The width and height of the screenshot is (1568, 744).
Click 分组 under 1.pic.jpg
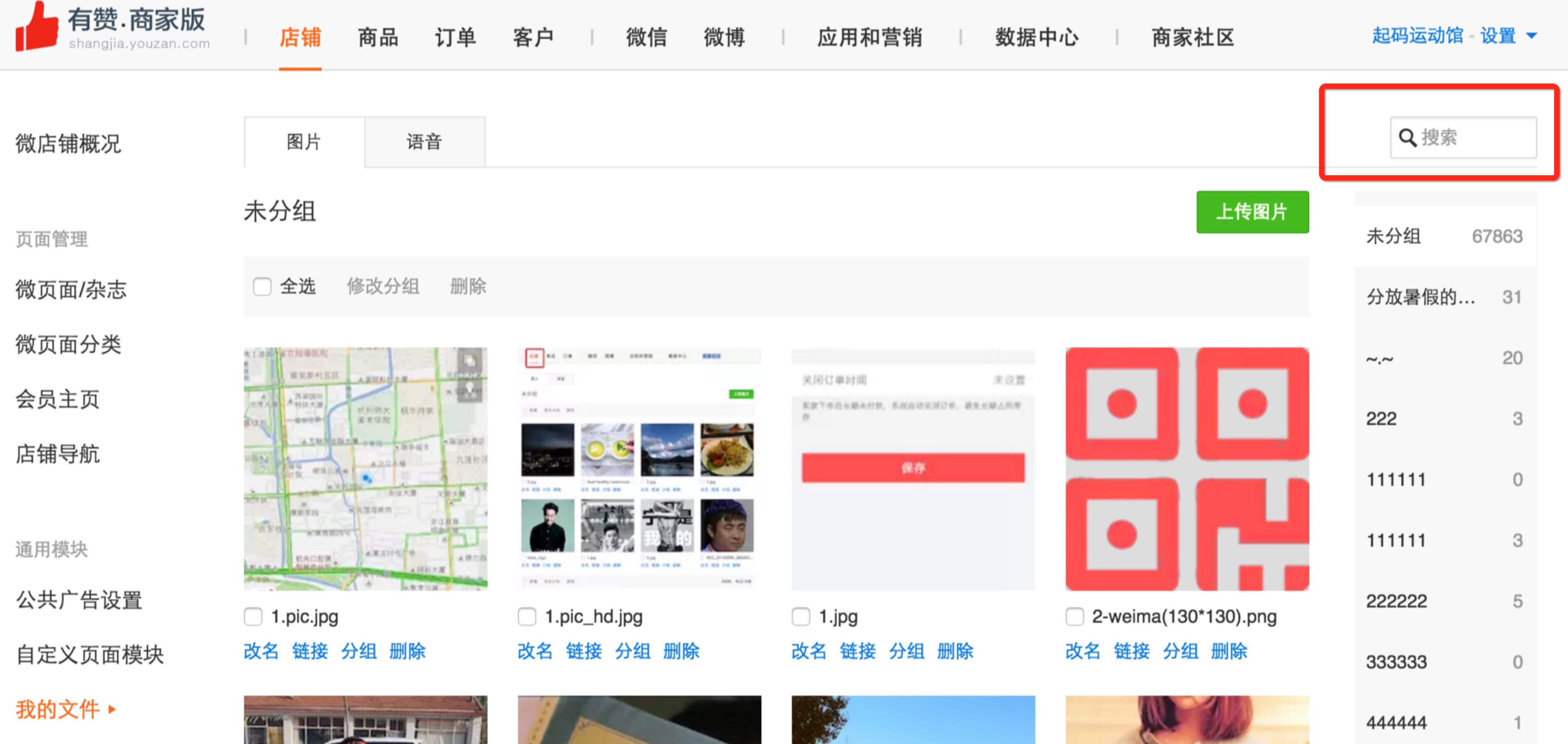[359, 652]
